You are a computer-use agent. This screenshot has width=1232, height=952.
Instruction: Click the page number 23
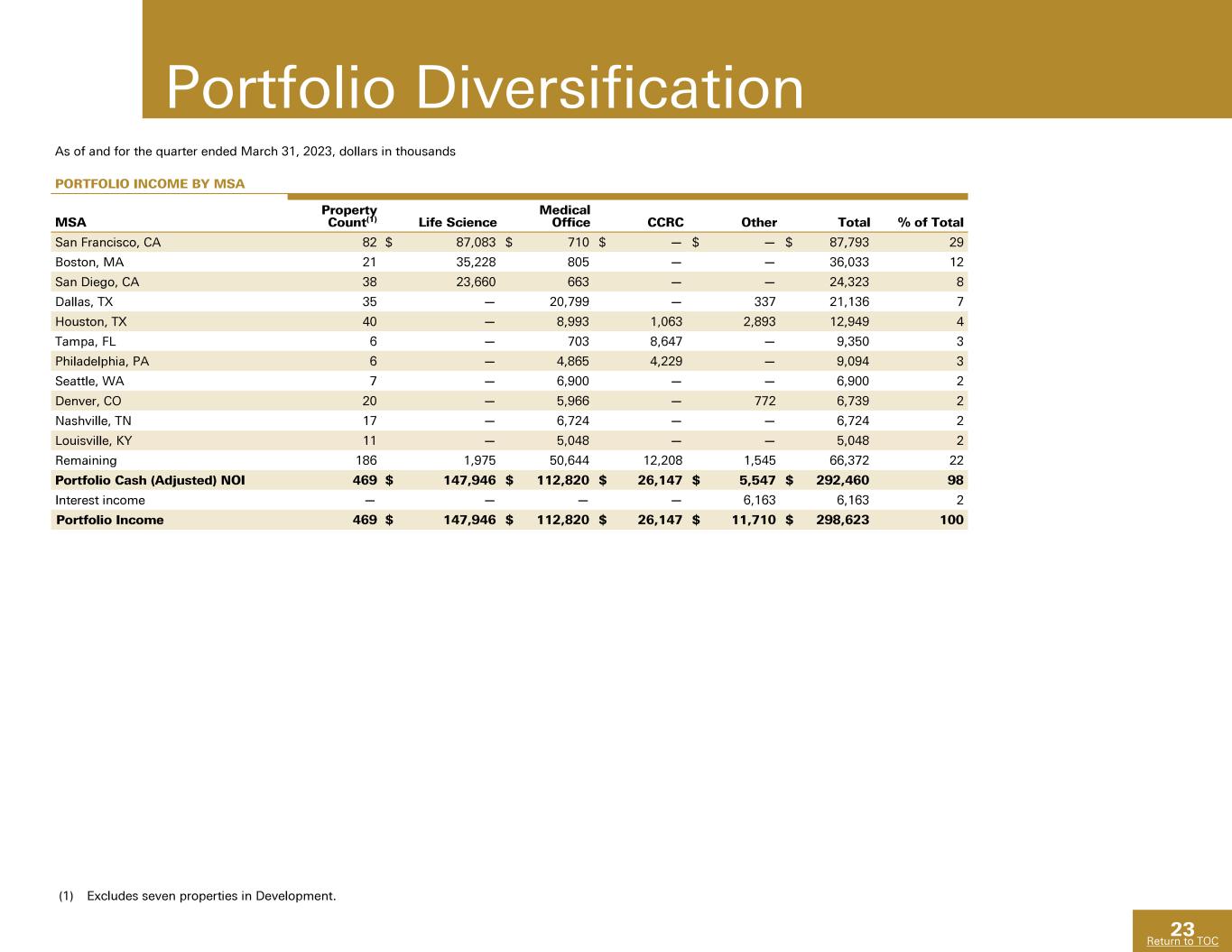point(1182,929)
